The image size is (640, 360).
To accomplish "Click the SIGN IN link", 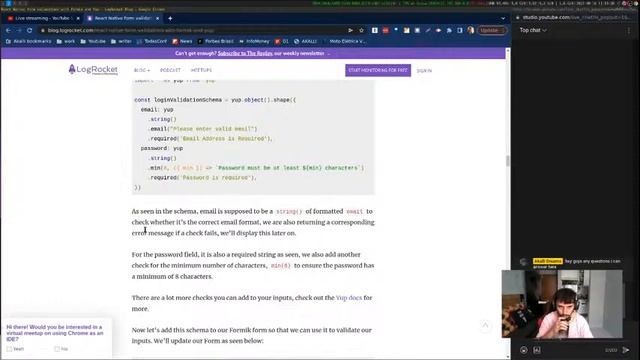I will tap(424, 71).
